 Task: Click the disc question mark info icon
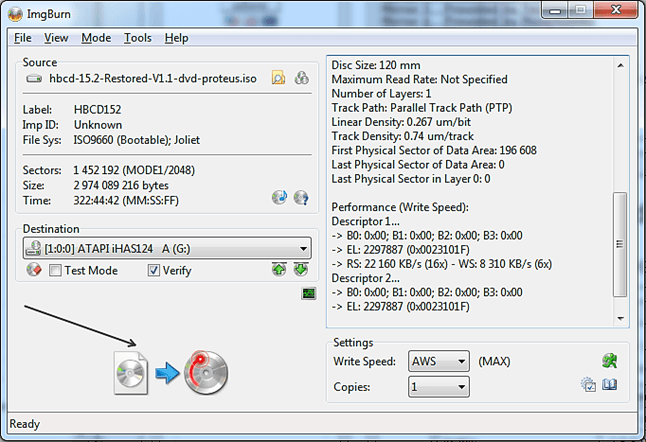pos(300,197)
